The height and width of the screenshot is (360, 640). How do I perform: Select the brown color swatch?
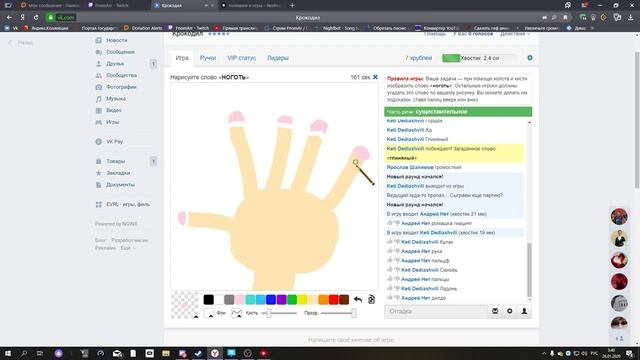(x=344, y=300)
